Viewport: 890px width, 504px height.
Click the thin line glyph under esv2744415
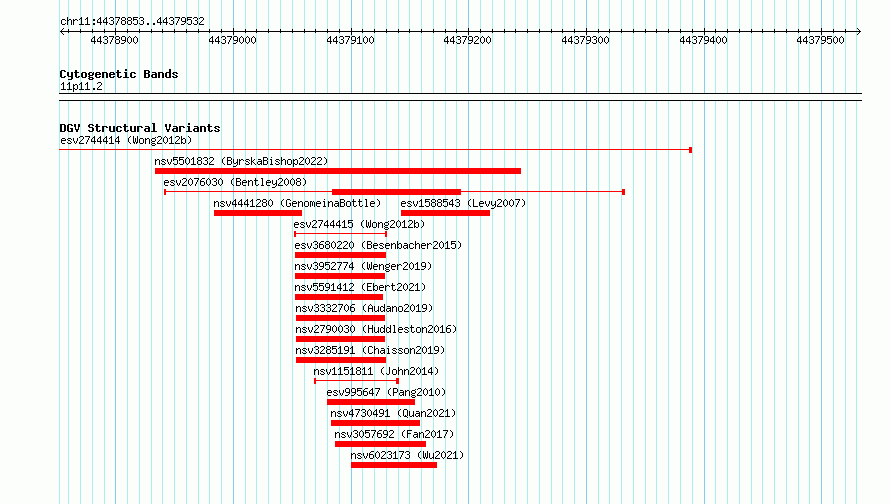[x=341, y=234]
